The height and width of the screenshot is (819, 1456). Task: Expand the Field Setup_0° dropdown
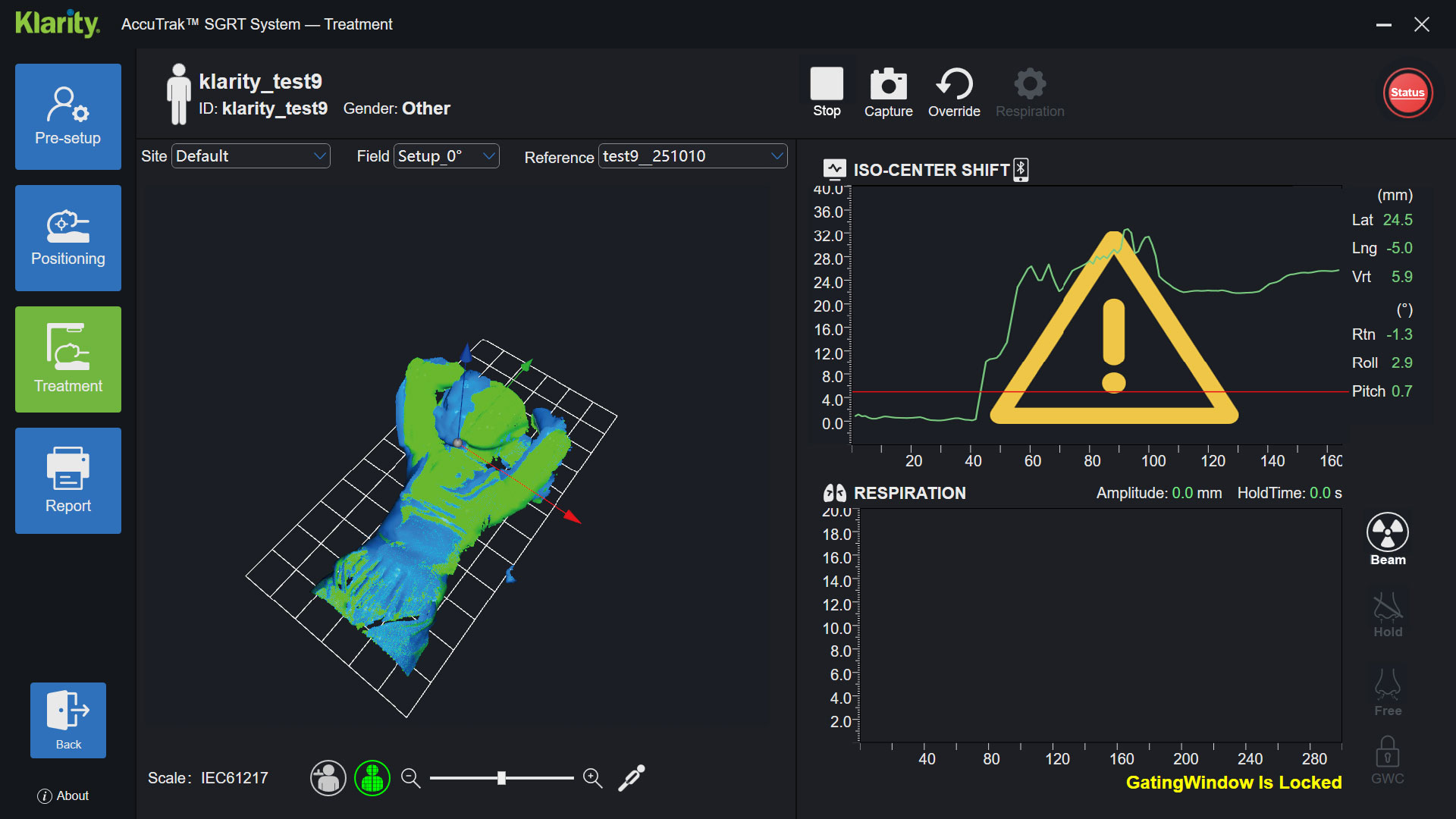[x=447, y=156]
